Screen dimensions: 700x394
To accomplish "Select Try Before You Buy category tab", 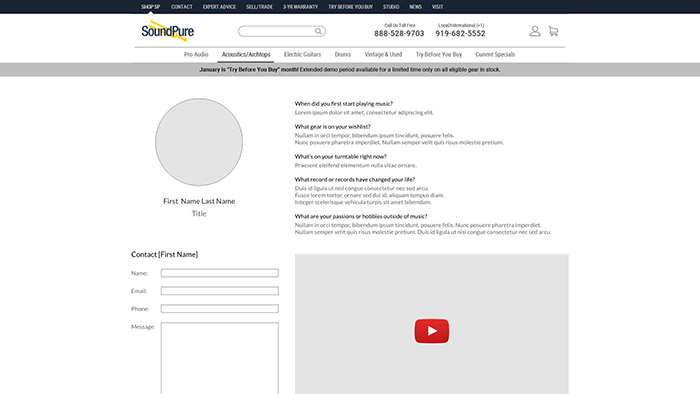I will point(439,54).
